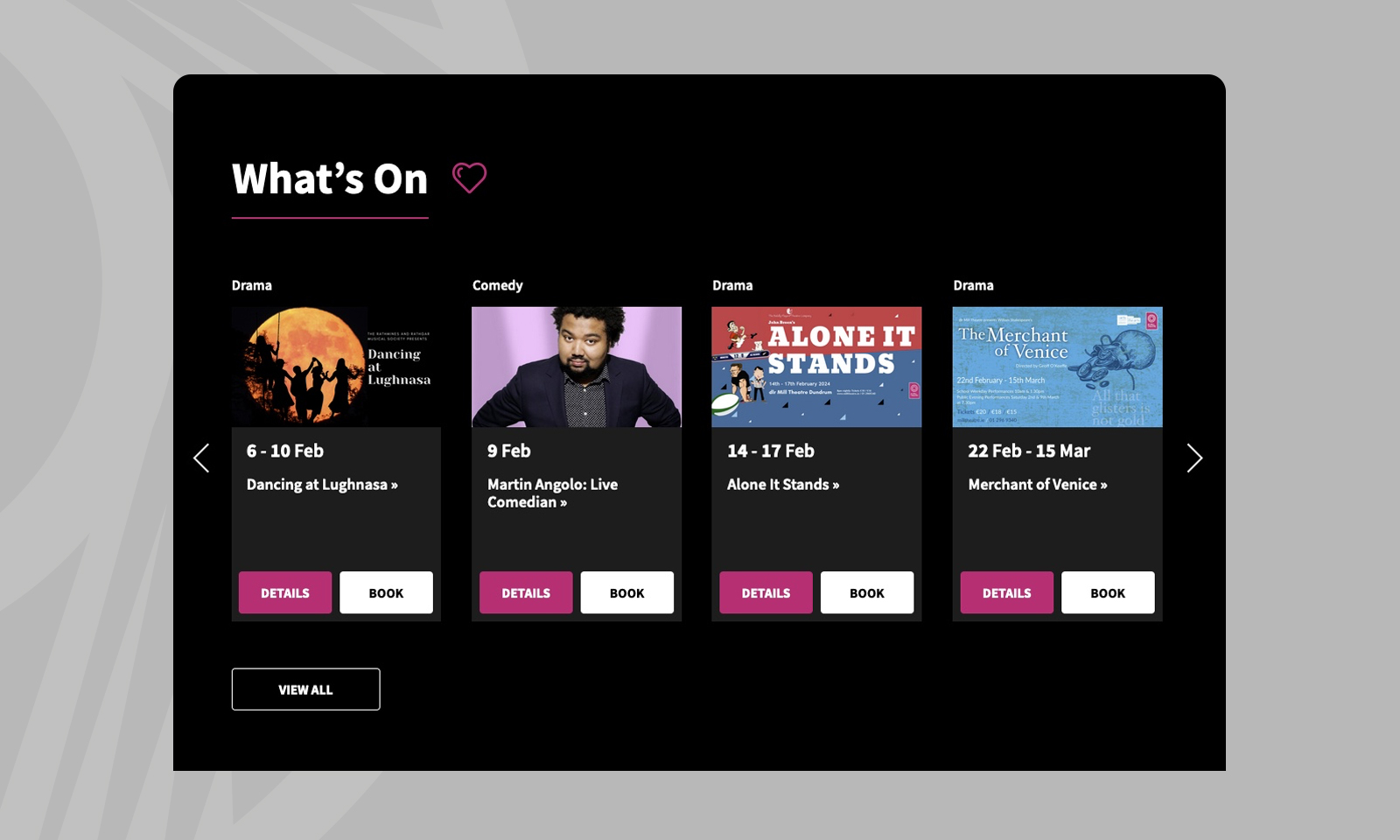Book Dancing at Lughnasa tickets
The height and width of the screenshot is (840, 1400).
click(386, 592)
